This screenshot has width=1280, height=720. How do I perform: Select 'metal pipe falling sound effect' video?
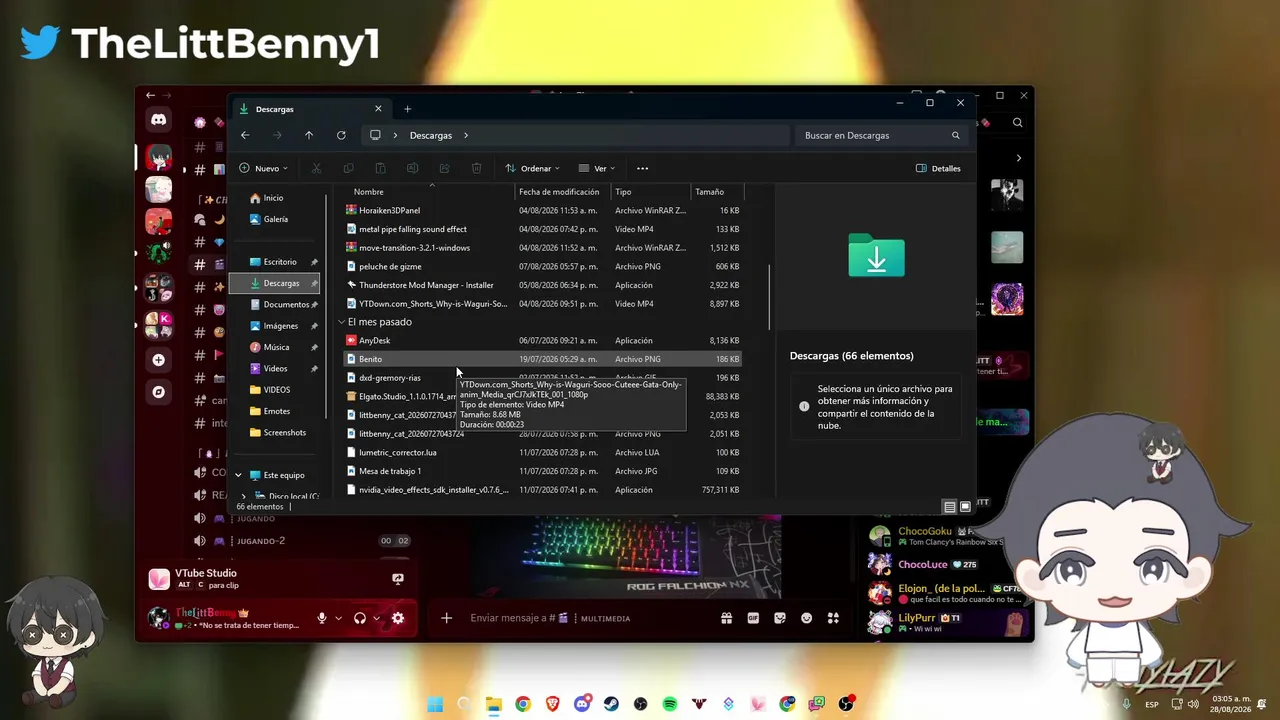pos(542,229)
